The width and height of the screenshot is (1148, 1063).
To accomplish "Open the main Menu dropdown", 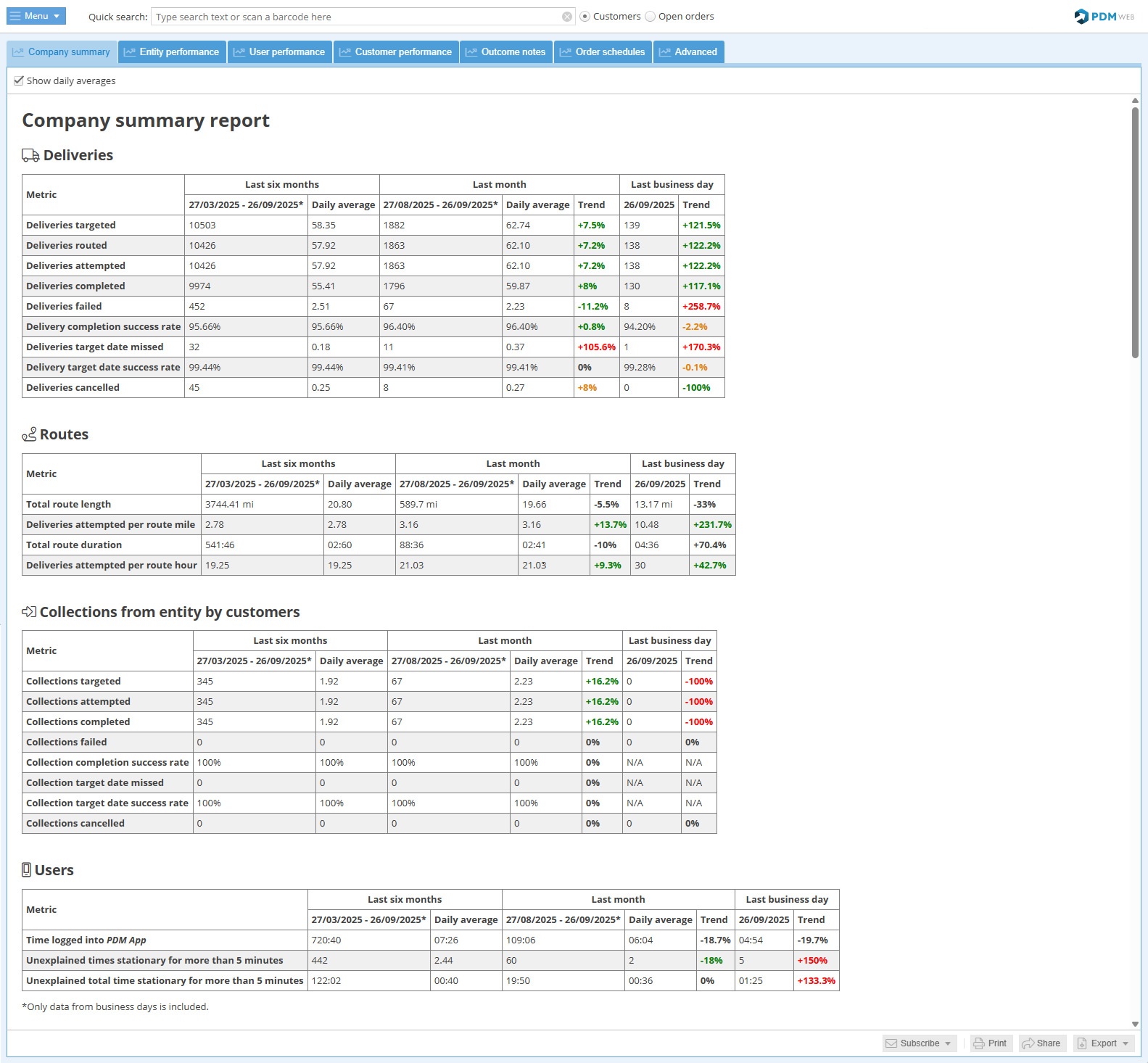I will click(x=36, y=16).
